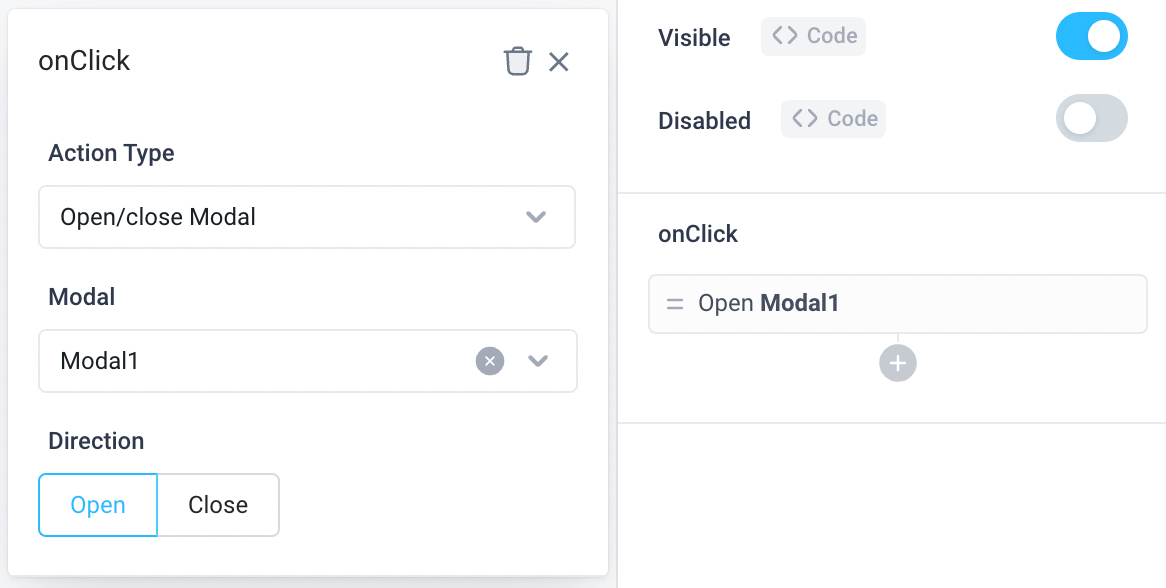Switch Direction to Close
The image size is (1166, 588).
(x=218, y=505)
